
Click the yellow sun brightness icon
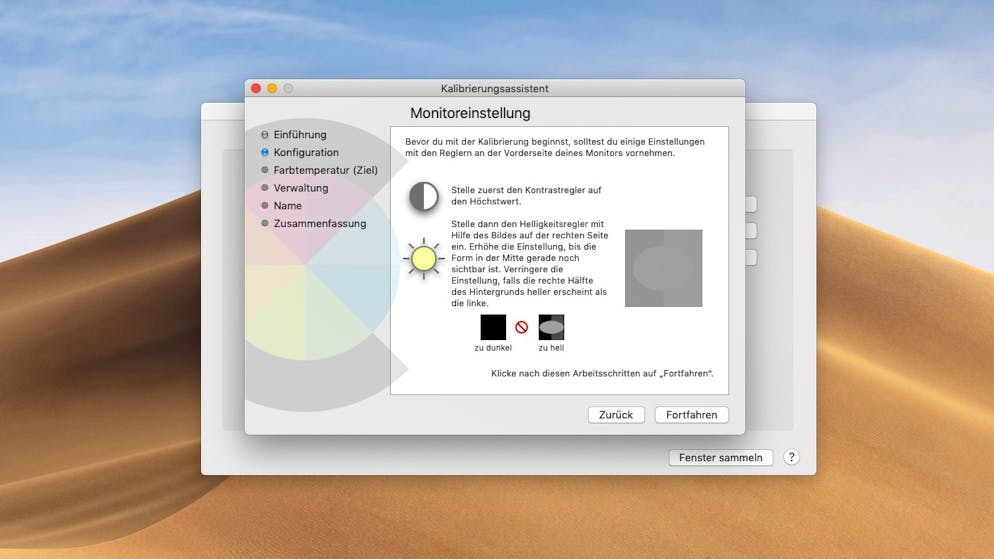(x=423, y=259)
